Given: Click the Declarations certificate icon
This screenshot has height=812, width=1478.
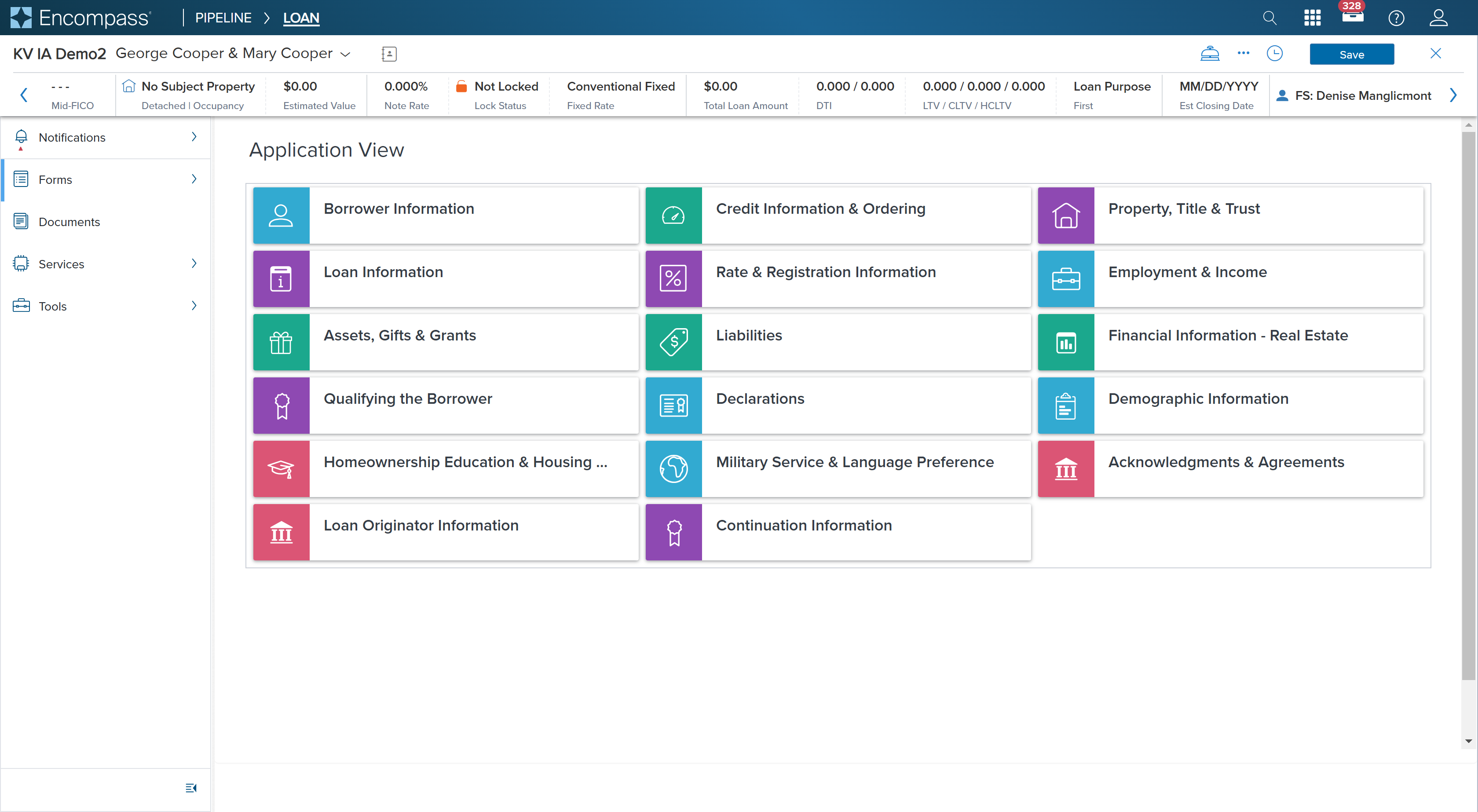Looking at the screenshot, I should point(673,406).
